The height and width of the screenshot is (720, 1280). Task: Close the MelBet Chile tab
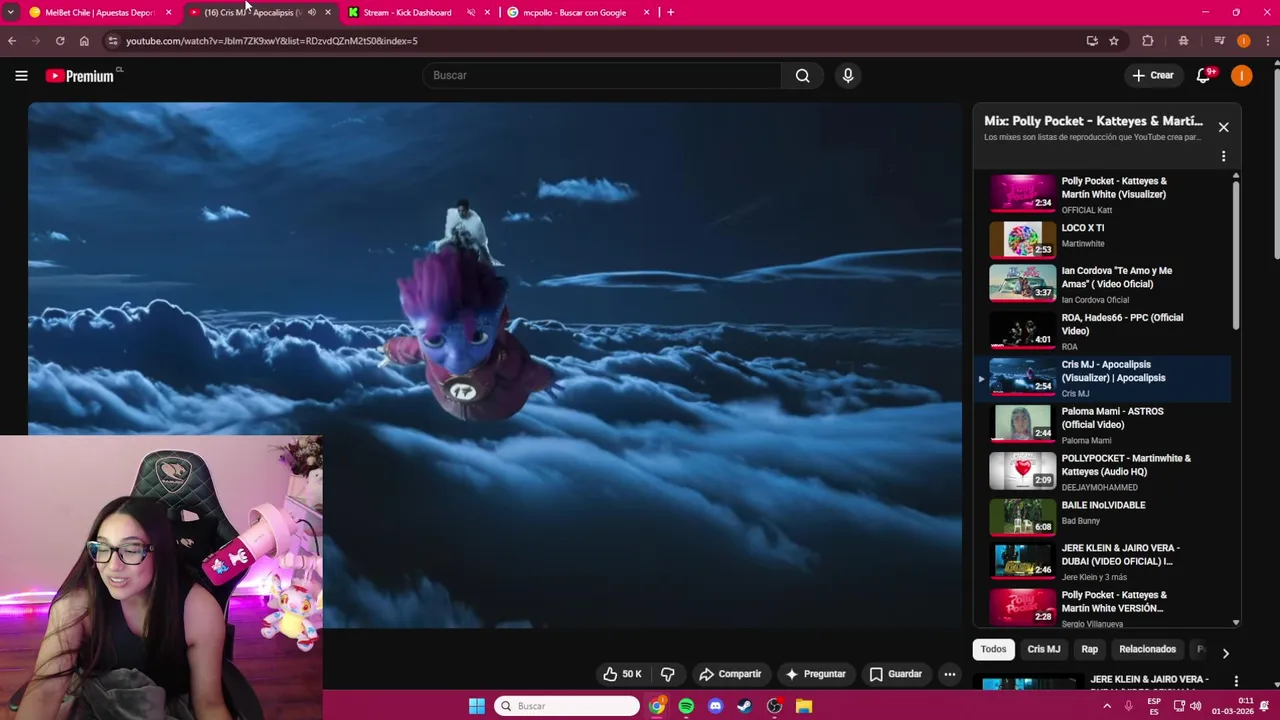click(168, 12)
